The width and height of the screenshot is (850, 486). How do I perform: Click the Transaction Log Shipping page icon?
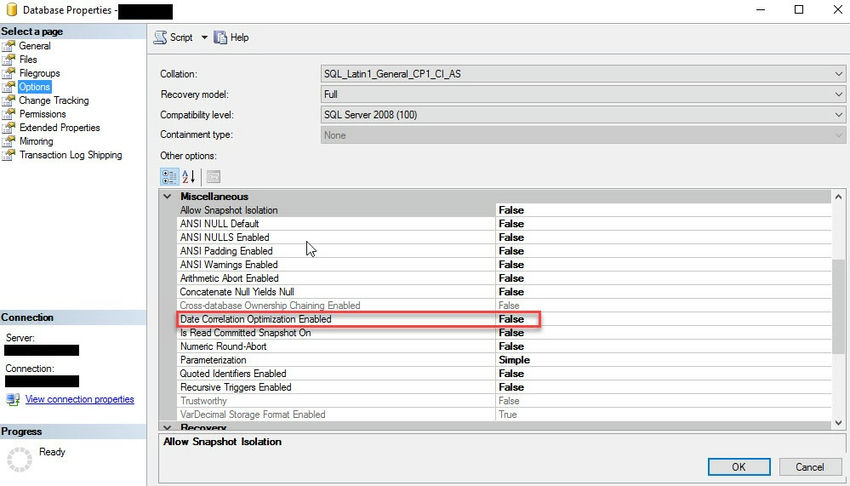pyautogui.click(x=9, y=155)
